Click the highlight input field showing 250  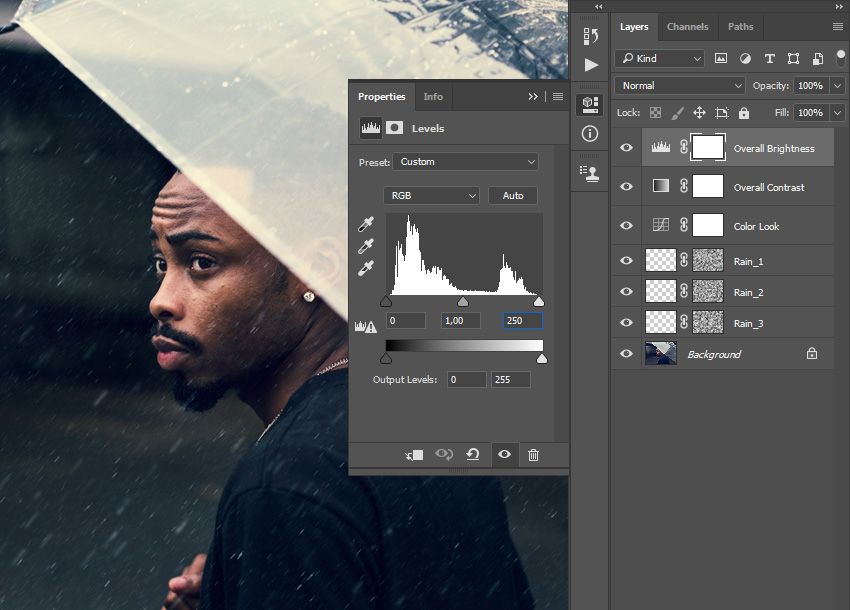(x=523, y=320)
